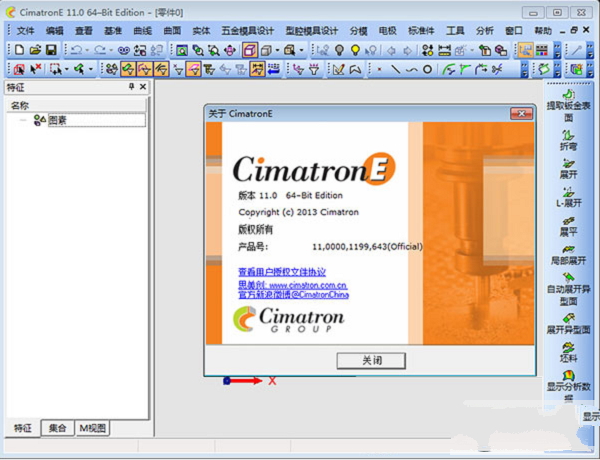600x460 pixels.
Task: Toggle the highlighted wireframe cube display icon
Action: [249, 50]
